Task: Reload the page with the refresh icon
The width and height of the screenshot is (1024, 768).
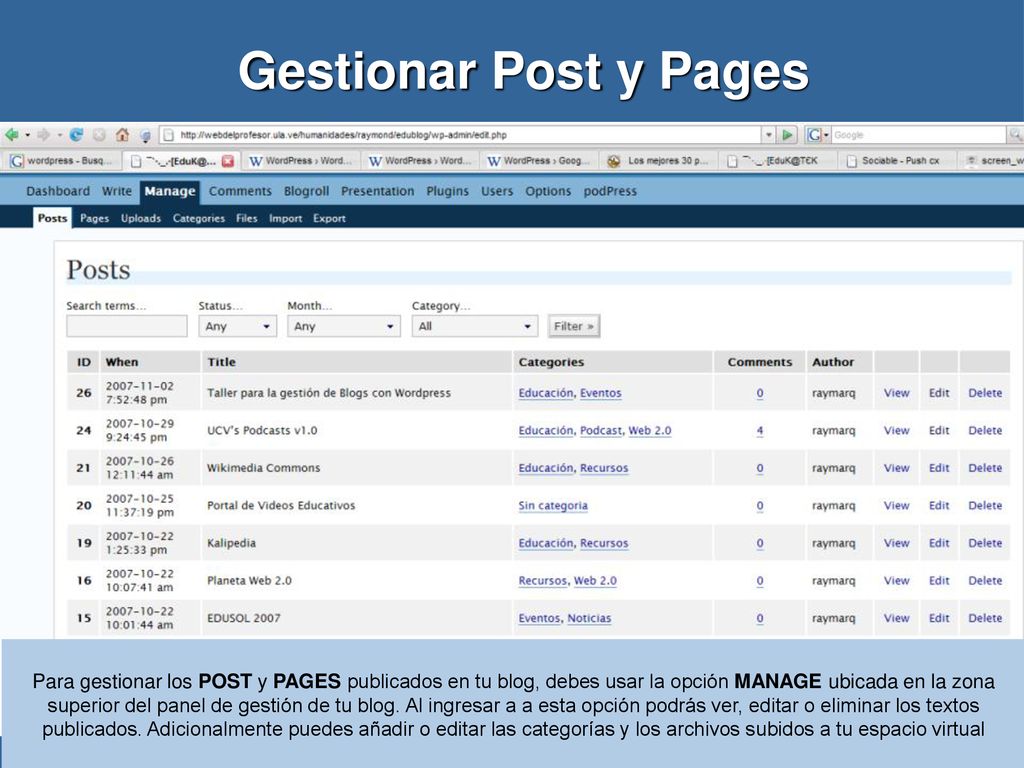Action: point(76,135)
